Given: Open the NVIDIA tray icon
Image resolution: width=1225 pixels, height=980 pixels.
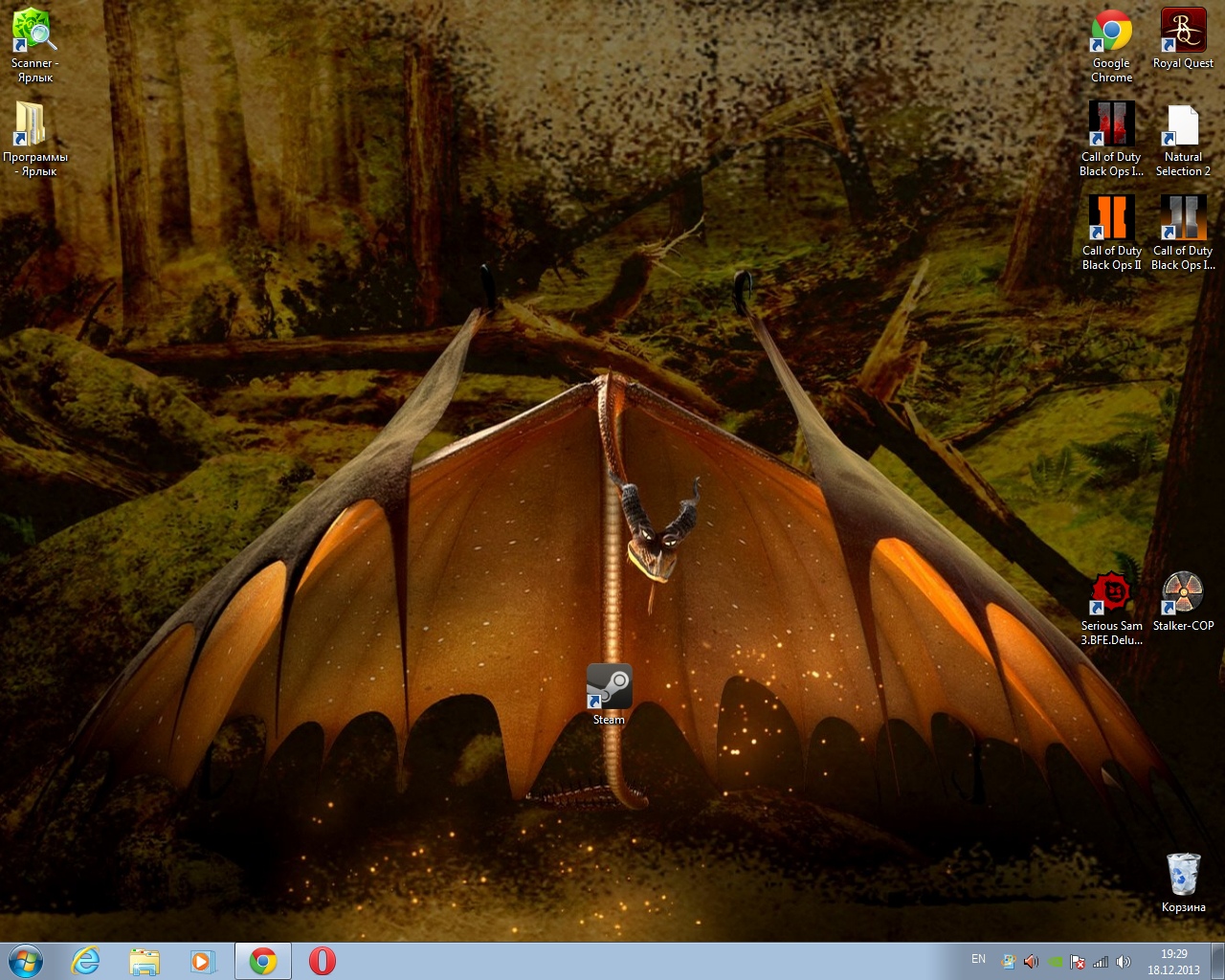Looking at the screenshot, I should coord(1055,962).
